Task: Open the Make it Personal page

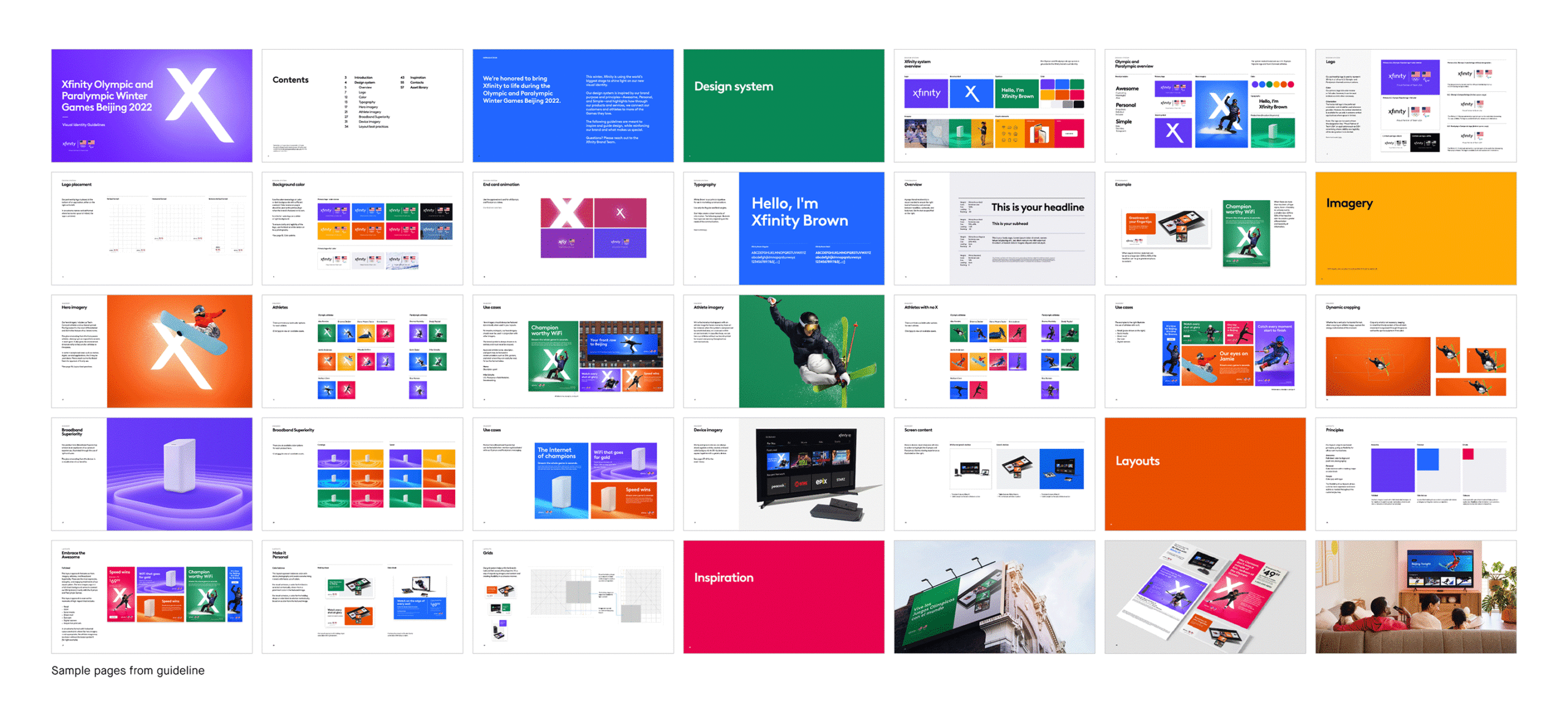Action: [362, 597]
